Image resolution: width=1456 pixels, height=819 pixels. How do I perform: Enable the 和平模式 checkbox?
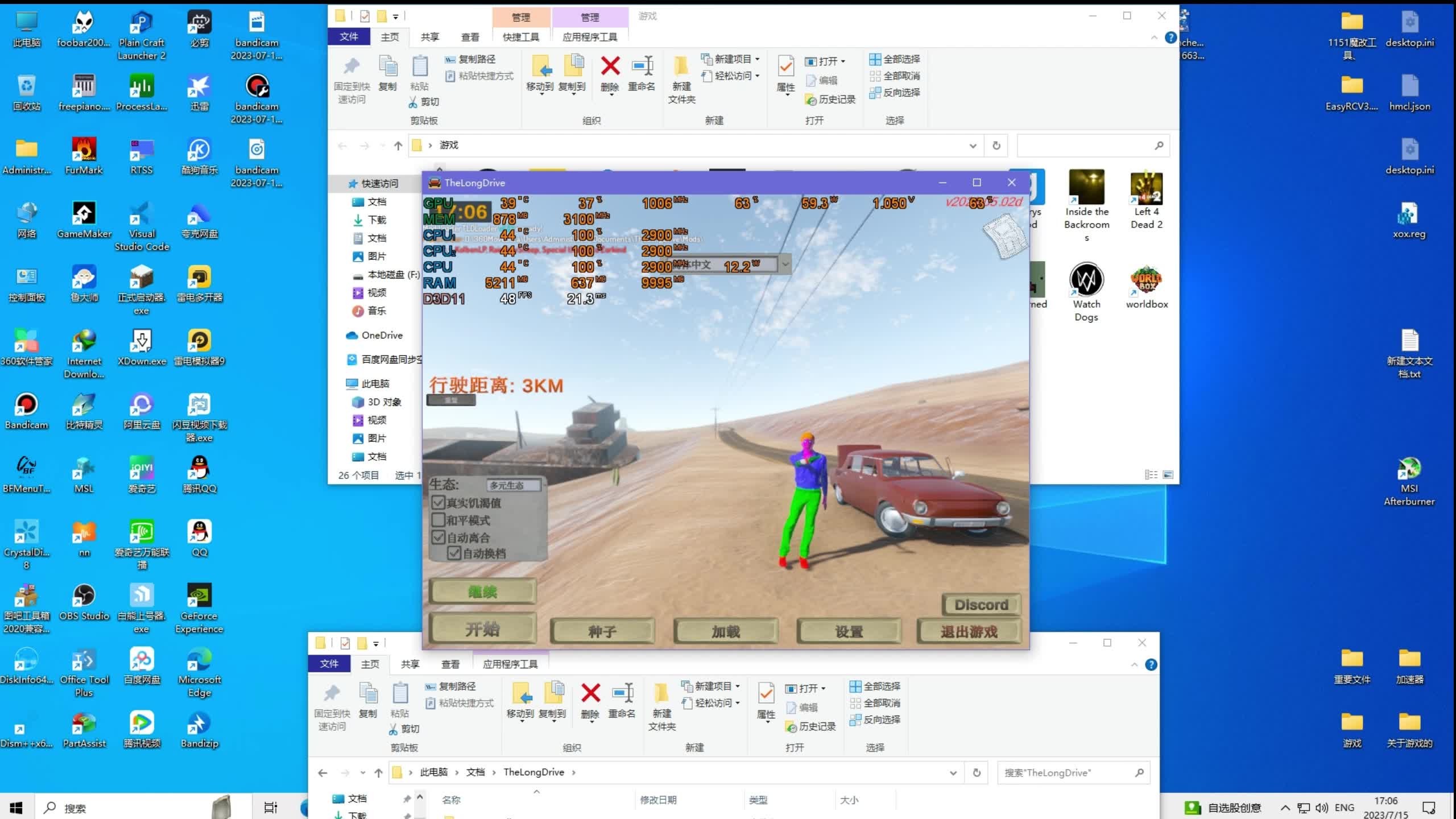tap(438, 520)
